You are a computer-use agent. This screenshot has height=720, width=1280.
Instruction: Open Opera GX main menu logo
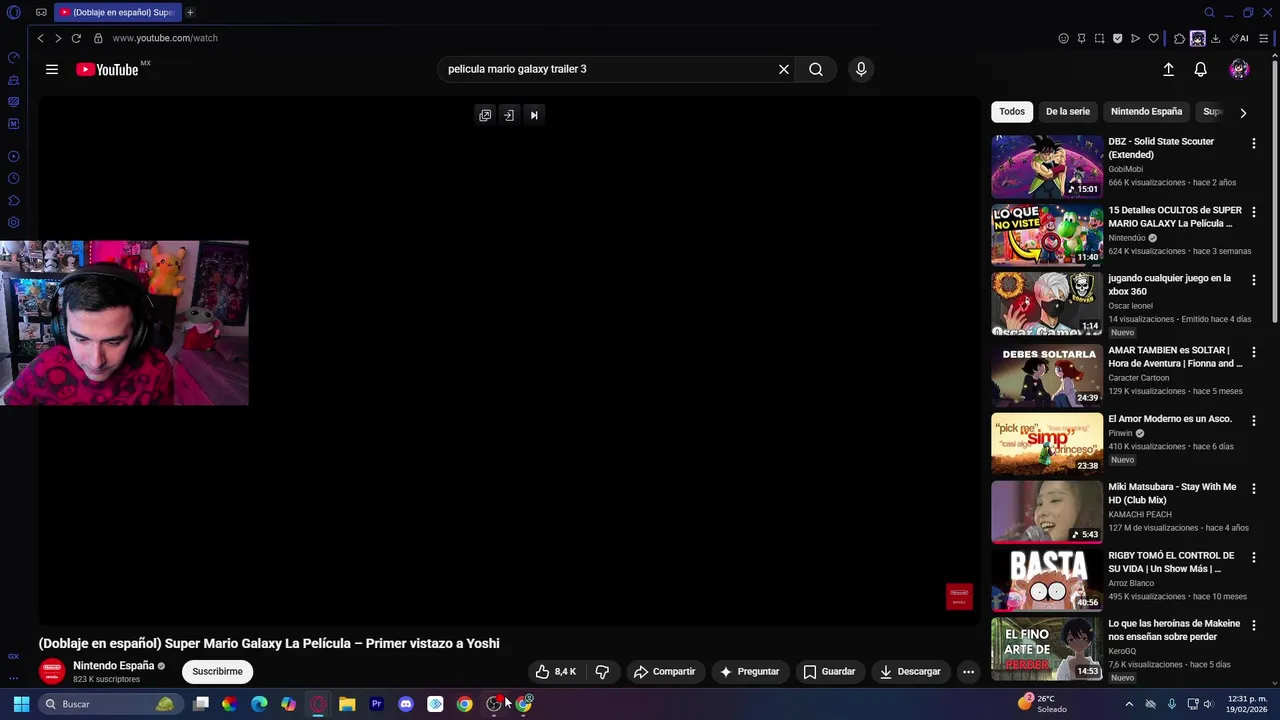tap(14, 13)
